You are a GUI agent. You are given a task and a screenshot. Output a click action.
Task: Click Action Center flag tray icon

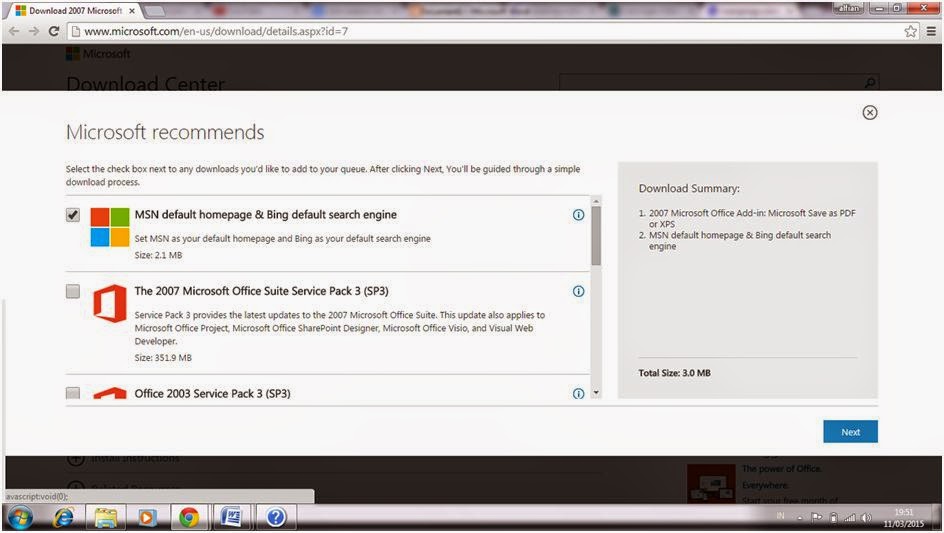pyautogui.click(x=816, y=517)
